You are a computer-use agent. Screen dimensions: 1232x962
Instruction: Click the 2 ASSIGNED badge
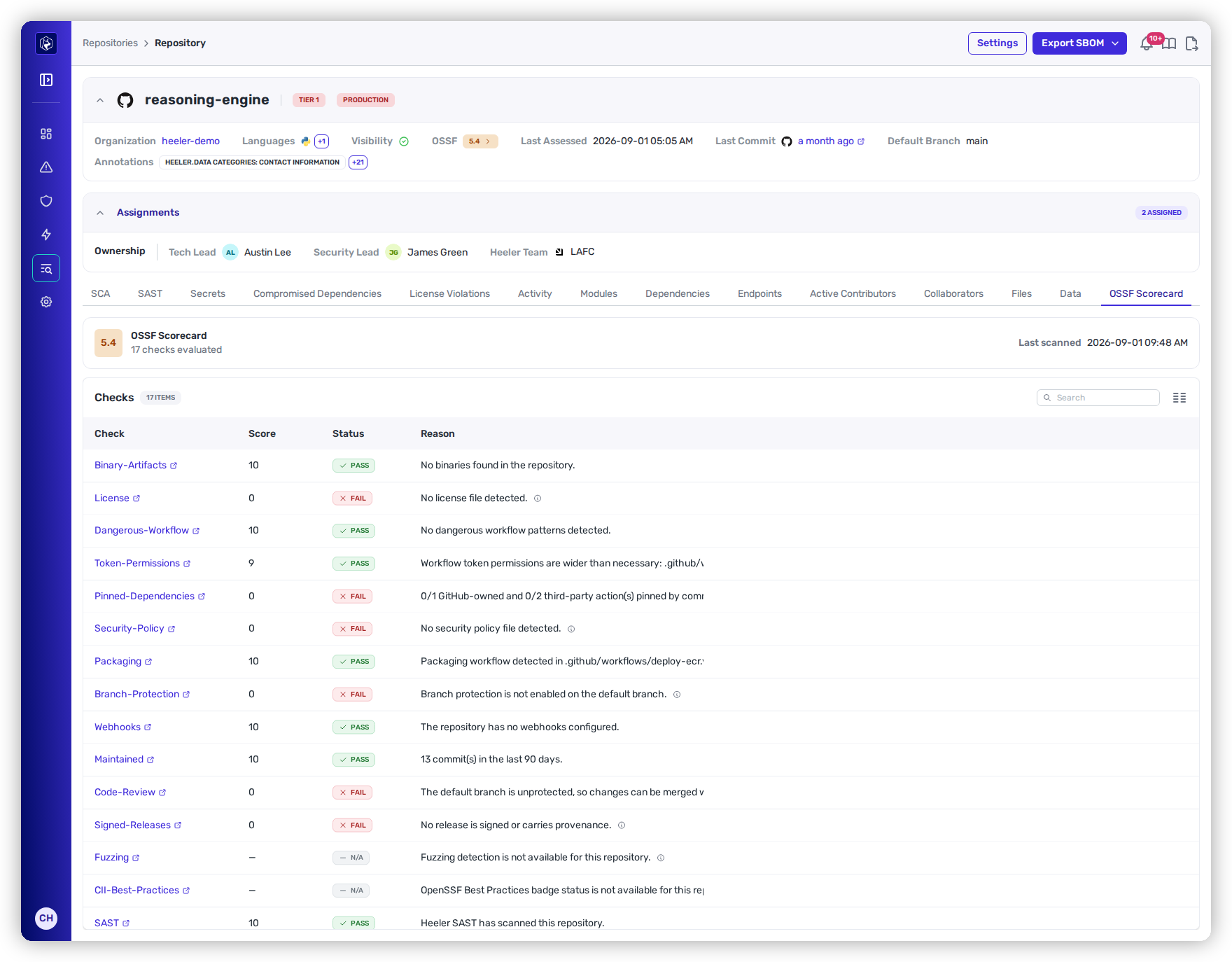point(1161,213)
